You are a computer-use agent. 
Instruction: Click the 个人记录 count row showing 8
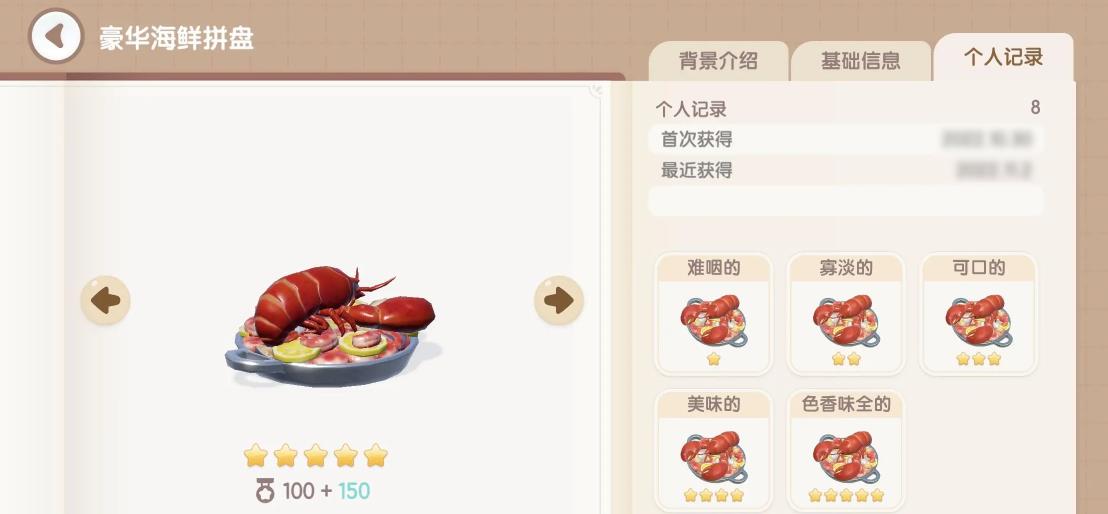846,109
